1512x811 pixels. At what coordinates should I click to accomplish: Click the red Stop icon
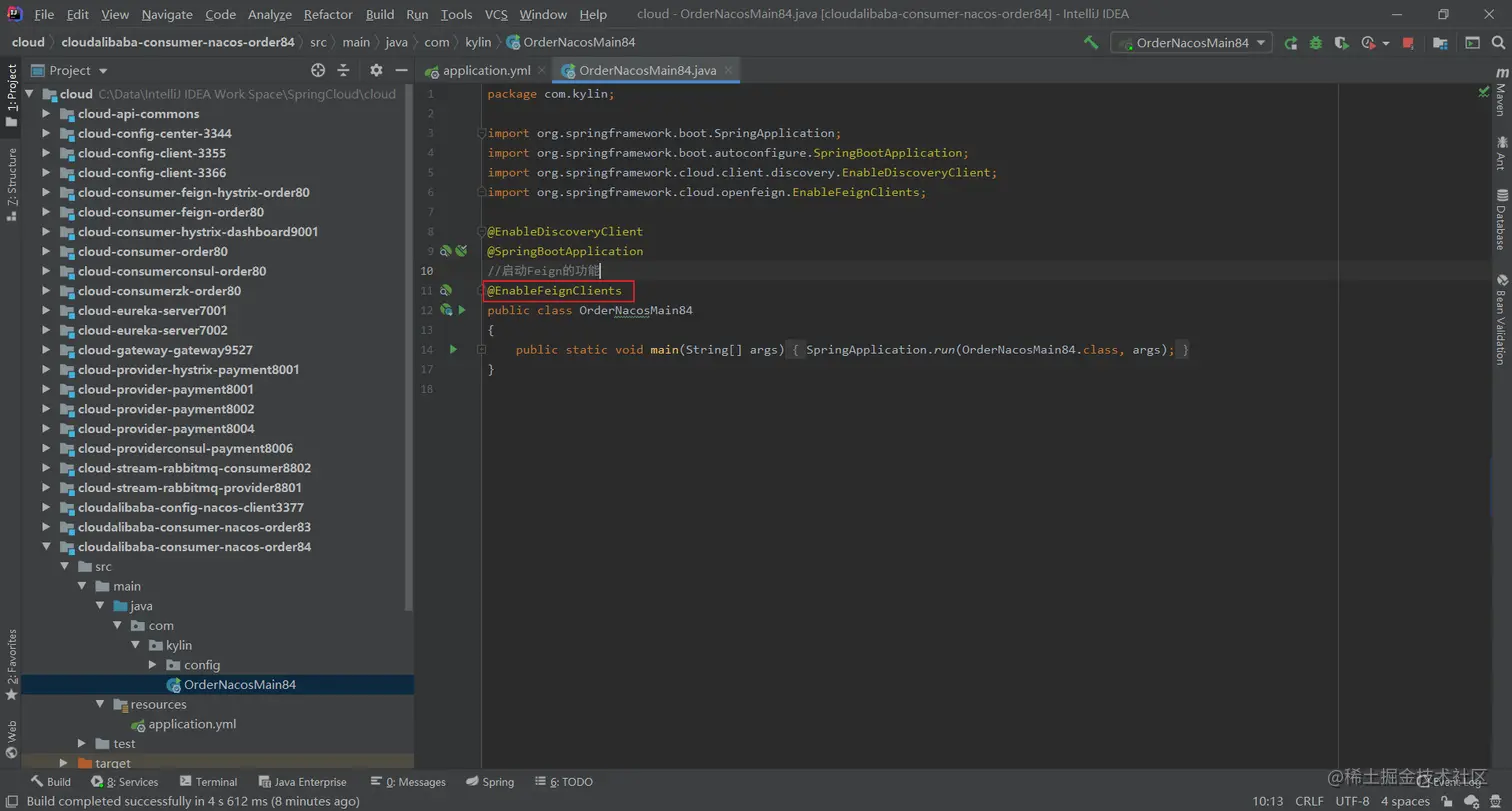[x=1408, y=43]
